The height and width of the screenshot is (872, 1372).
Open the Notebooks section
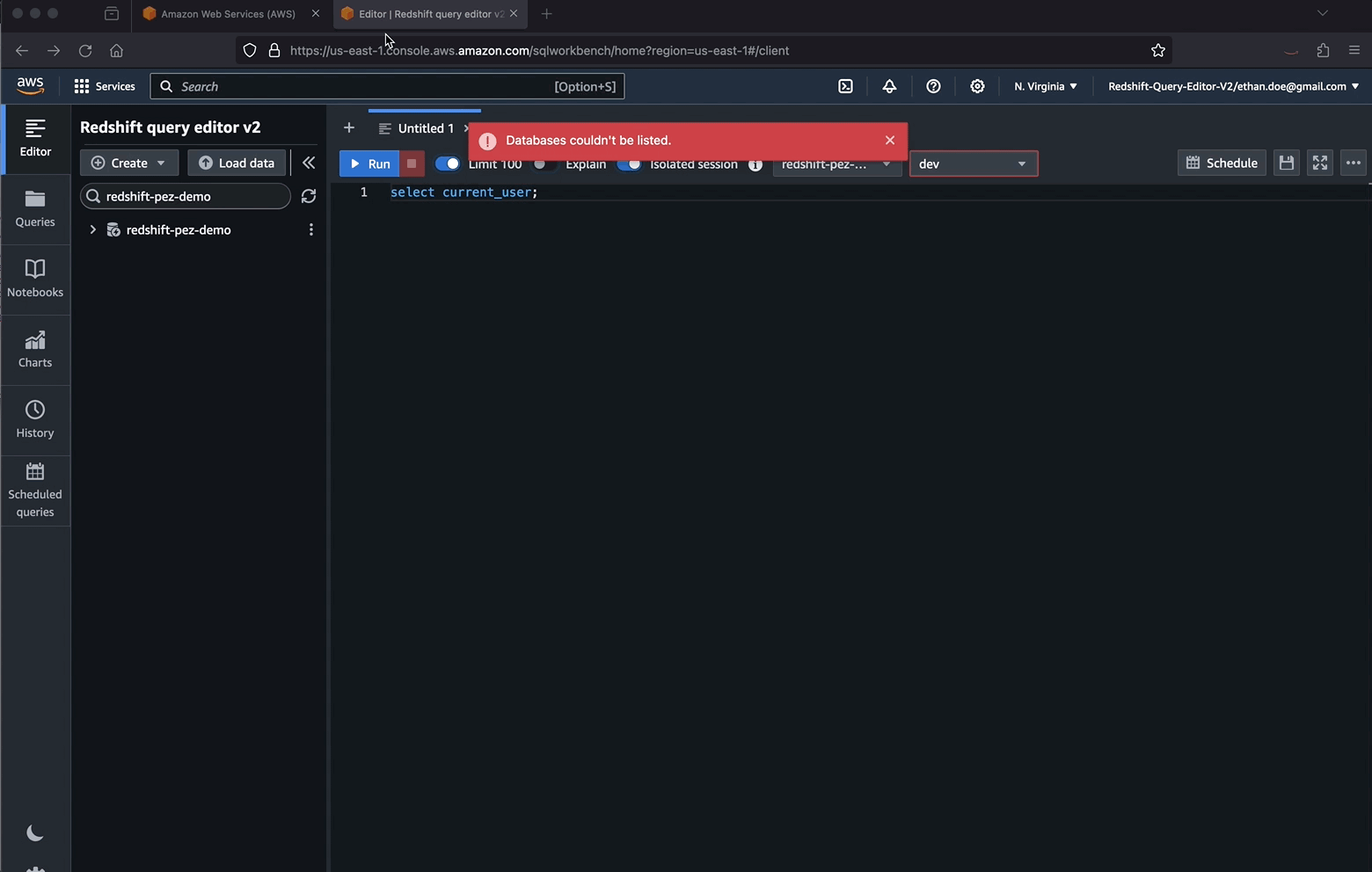point(35,280)
